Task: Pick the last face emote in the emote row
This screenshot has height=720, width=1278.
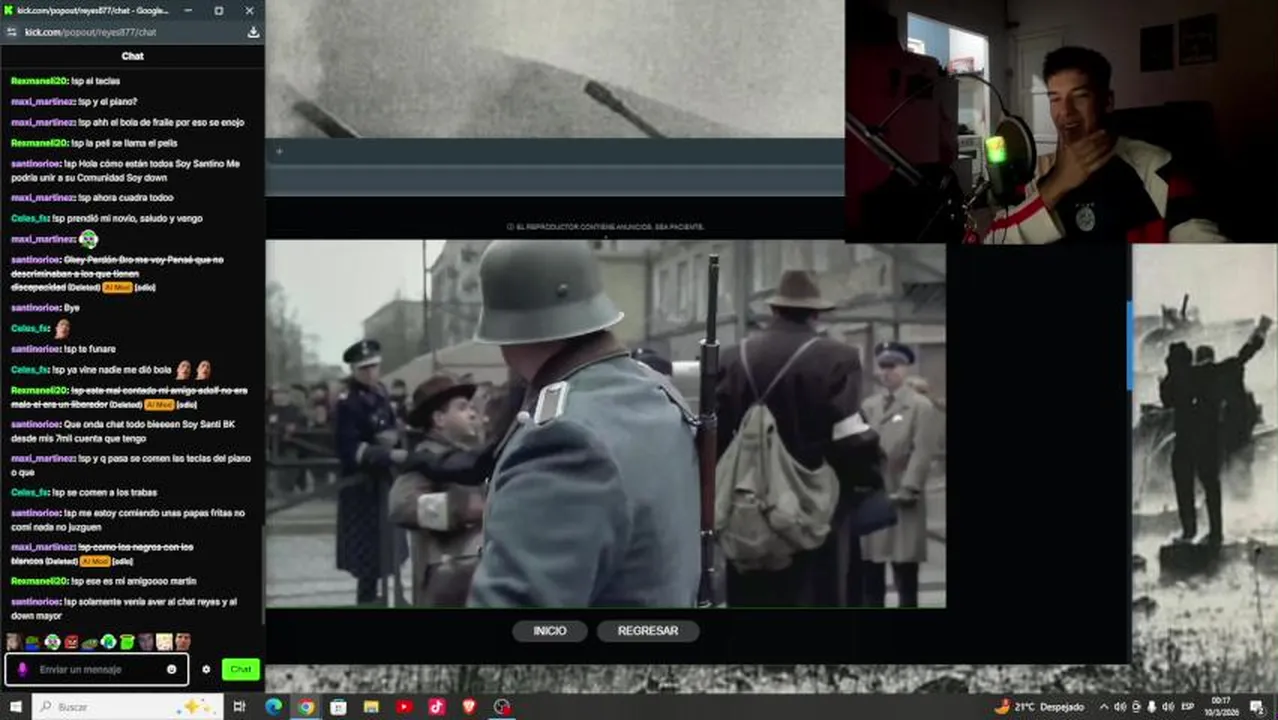Action: click(183, 641)
